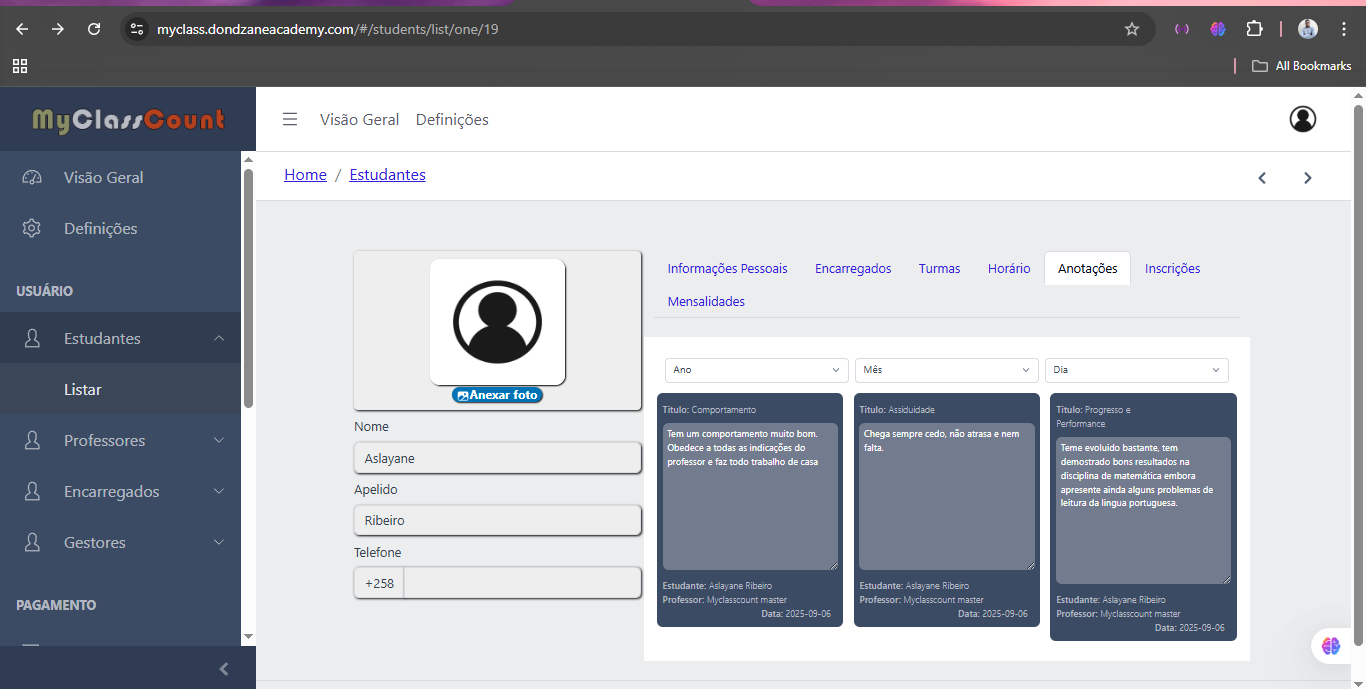The width and height of the screenshot is (1366, 689).
Task: Open the user profile avatar icon
Action: (1302, 119)
